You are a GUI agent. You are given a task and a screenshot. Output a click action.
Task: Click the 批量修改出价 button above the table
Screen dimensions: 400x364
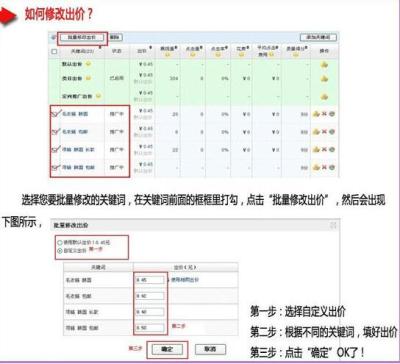pyautogui.click(x=82, y=37)
